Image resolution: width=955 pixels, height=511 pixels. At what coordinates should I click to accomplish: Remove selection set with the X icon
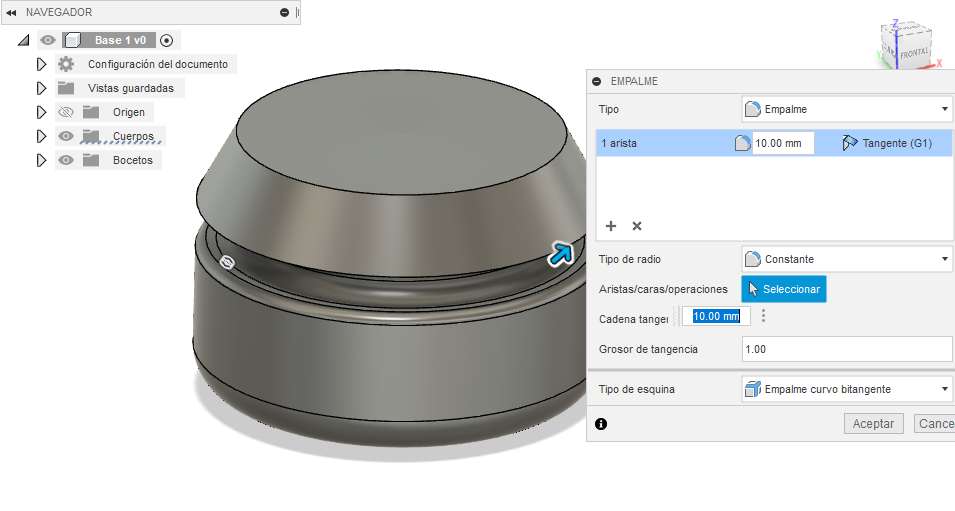coord(637,226)
